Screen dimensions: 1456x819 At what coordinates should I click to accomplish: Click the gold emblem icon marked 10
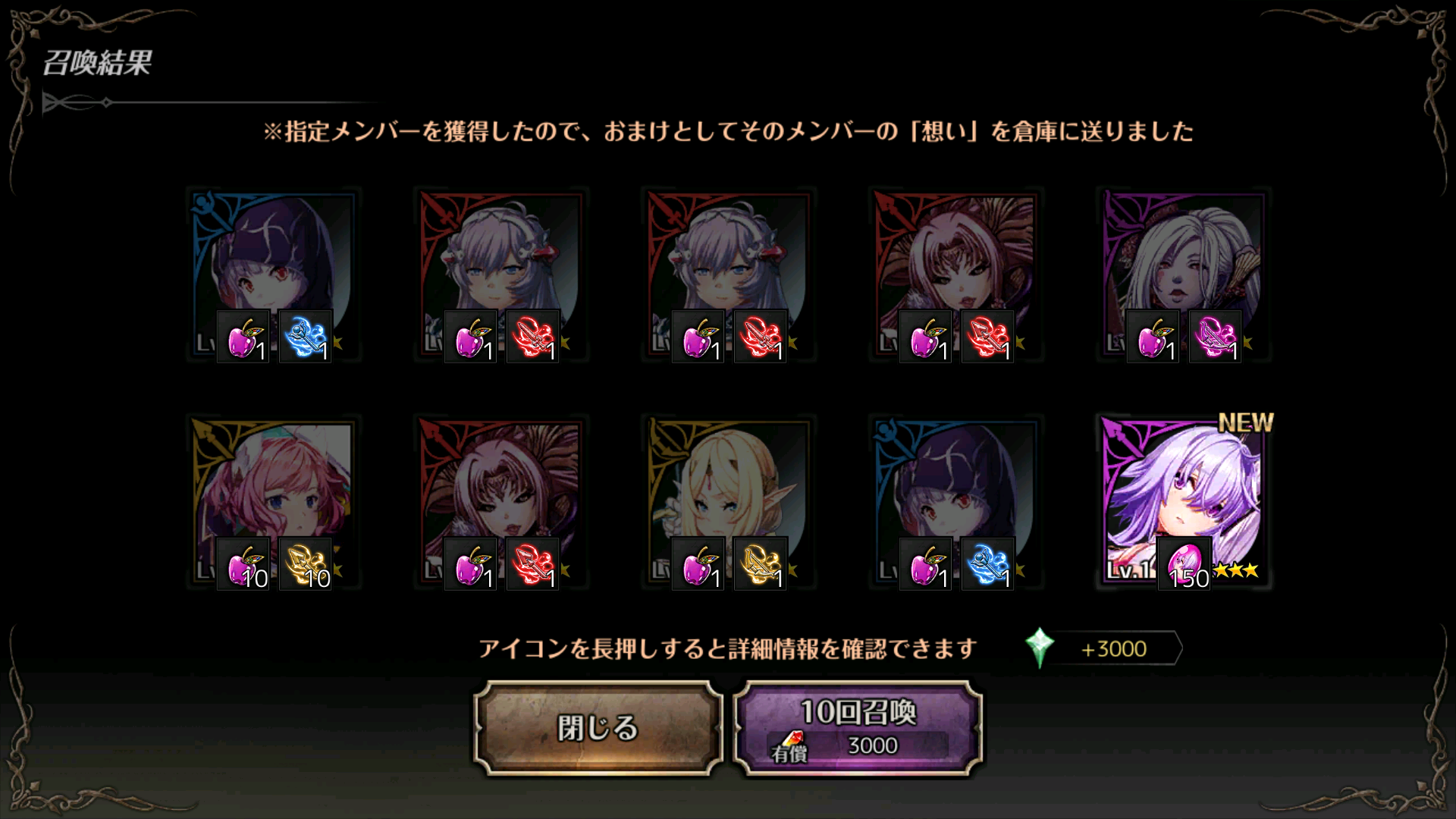point(306,563)
